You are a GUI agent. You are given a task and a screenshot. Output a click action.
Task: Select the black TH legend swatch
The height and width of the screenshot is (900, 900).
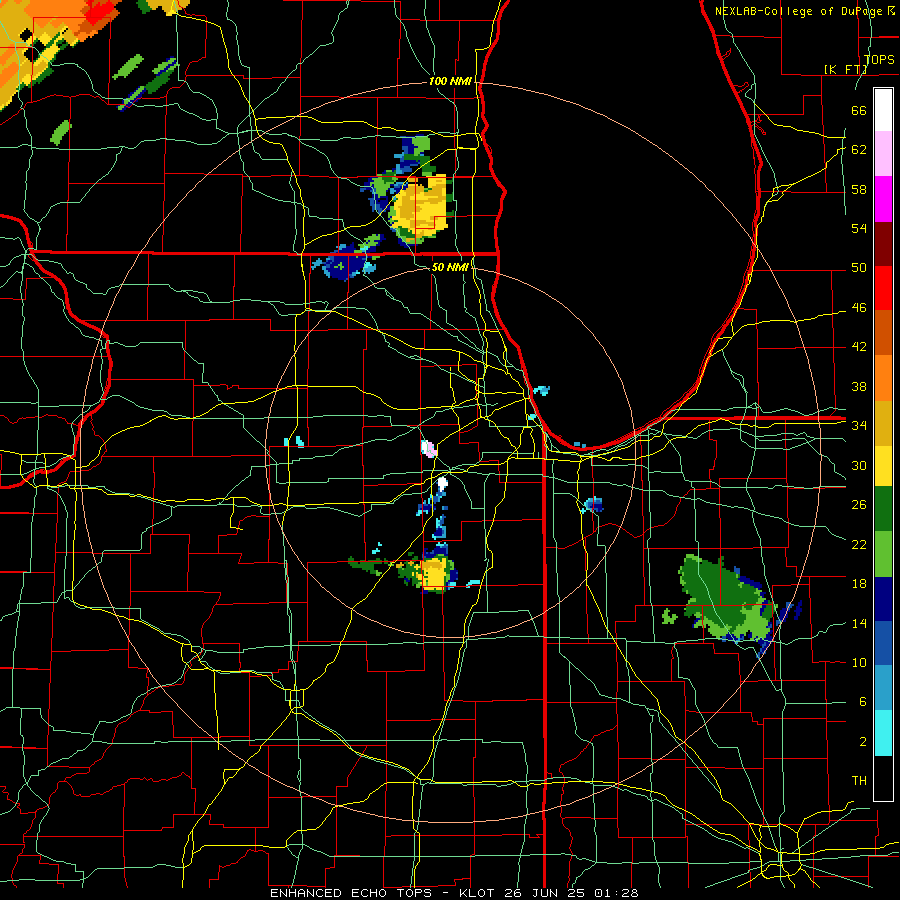point(883,778)
